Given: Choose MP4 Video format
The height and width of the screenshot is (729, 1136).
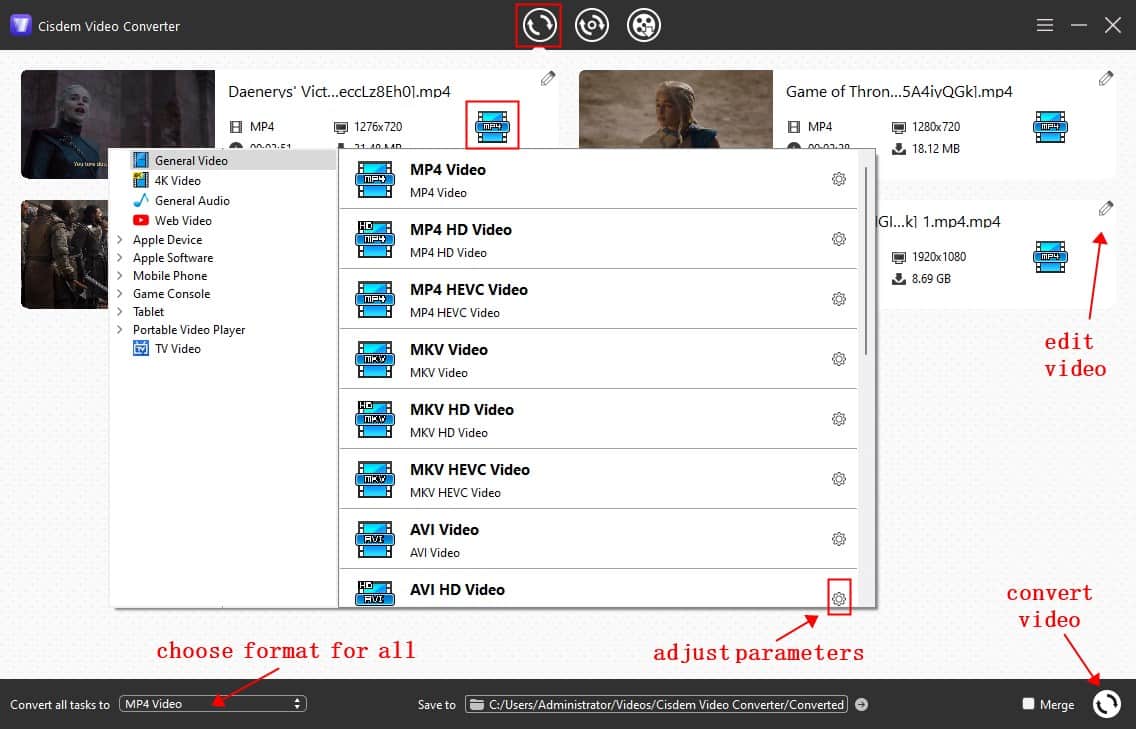Looking at the screenshot, I should coord(598,179).
